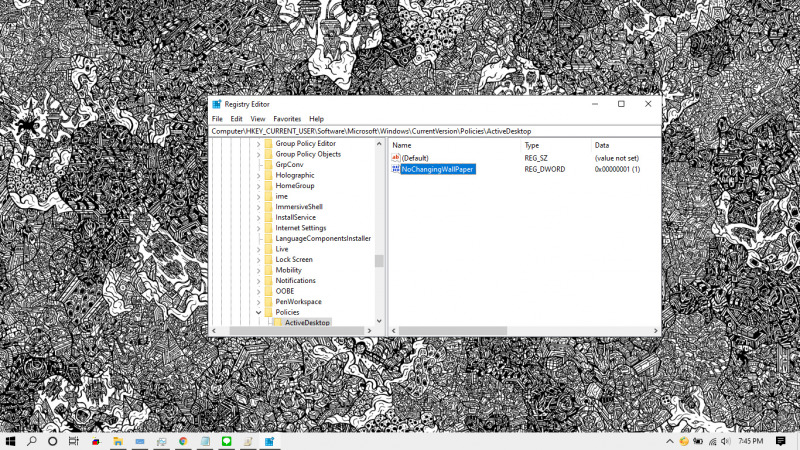Open the Action Center notifications icon

click(781, 441)
